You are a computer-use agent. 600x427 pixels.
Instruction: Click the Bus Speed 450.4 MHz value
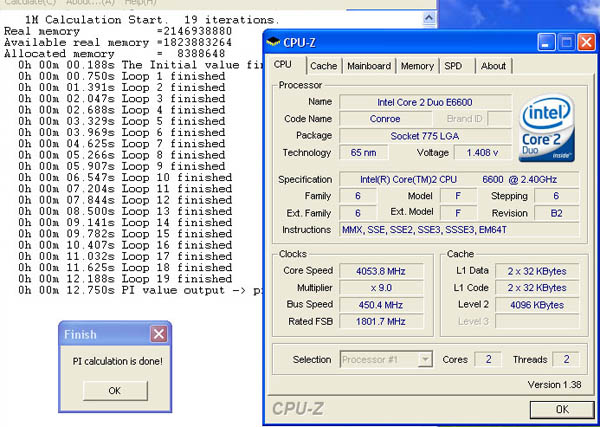click(x=381, y=305)
